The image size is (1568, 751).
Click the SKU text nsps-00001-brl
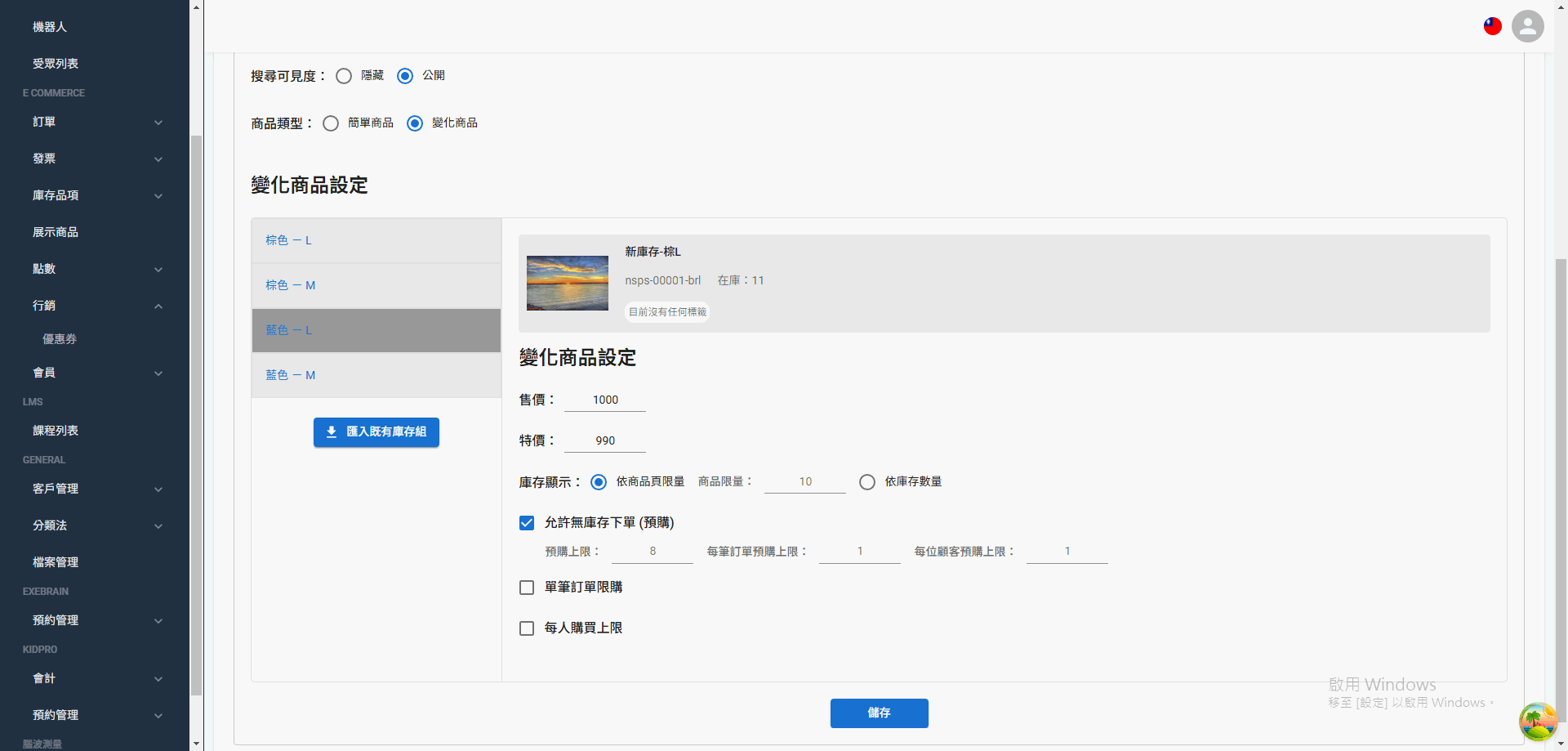point(663,281)
